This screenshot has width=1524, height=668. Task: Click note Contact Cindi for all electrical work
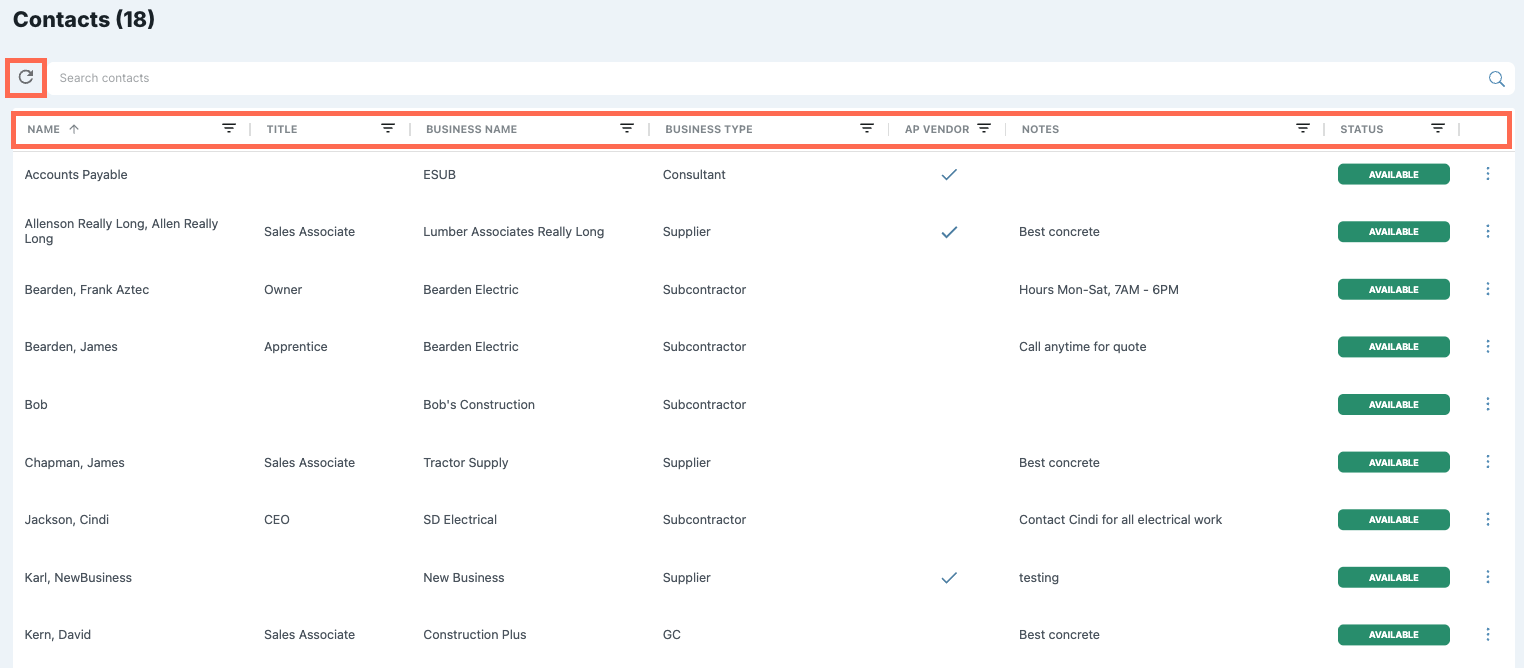(1121, 519)
